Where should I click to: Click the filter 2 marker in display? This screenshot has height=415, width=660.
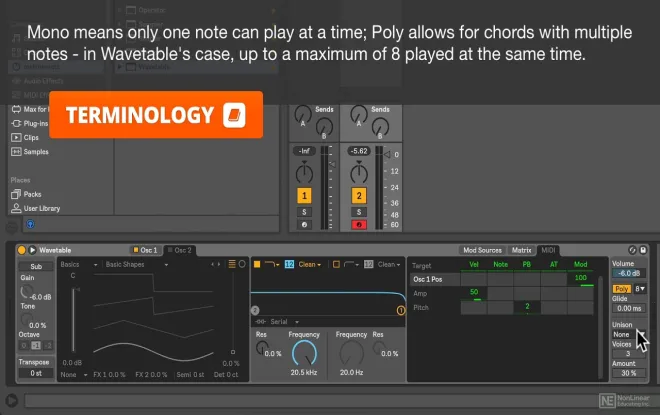click(255, 311)
